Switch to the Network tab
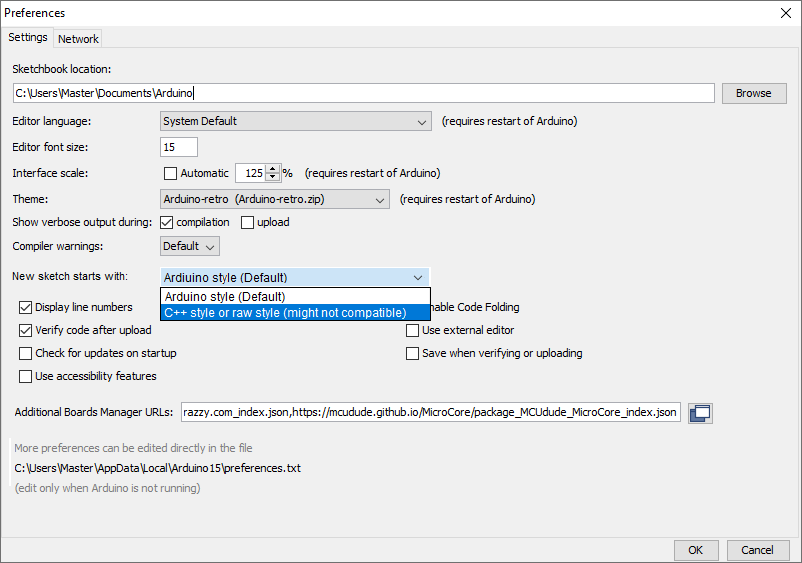The image size is (802, 563). 78,39
